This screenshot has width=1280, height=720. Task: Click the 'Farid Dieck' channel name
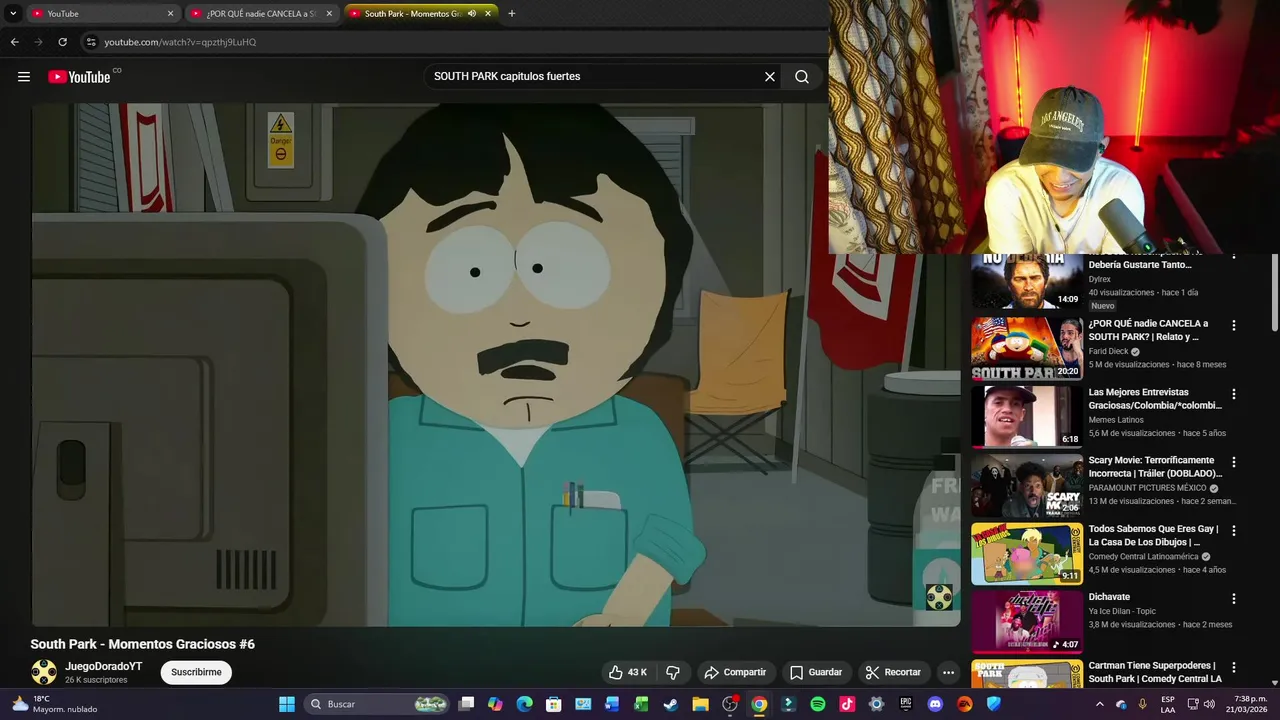(1108, 352)
